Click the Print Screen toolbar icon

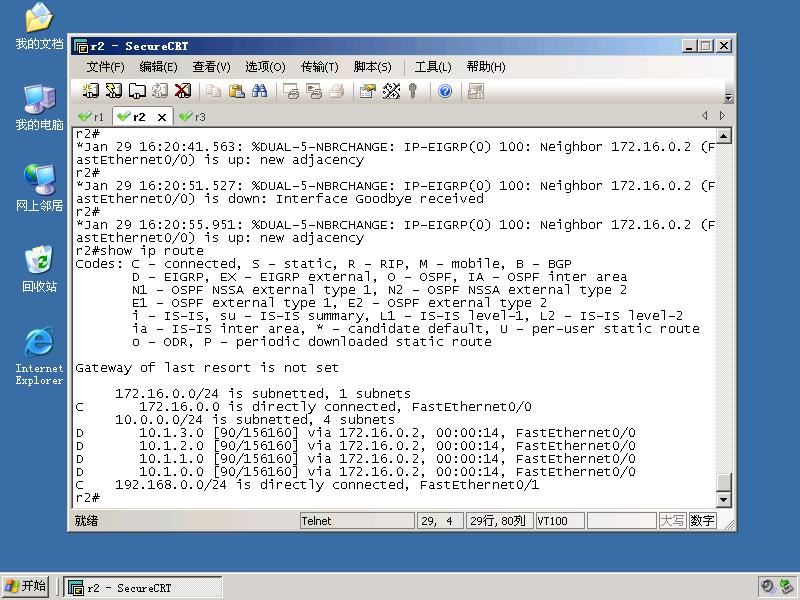pos(291,91)
